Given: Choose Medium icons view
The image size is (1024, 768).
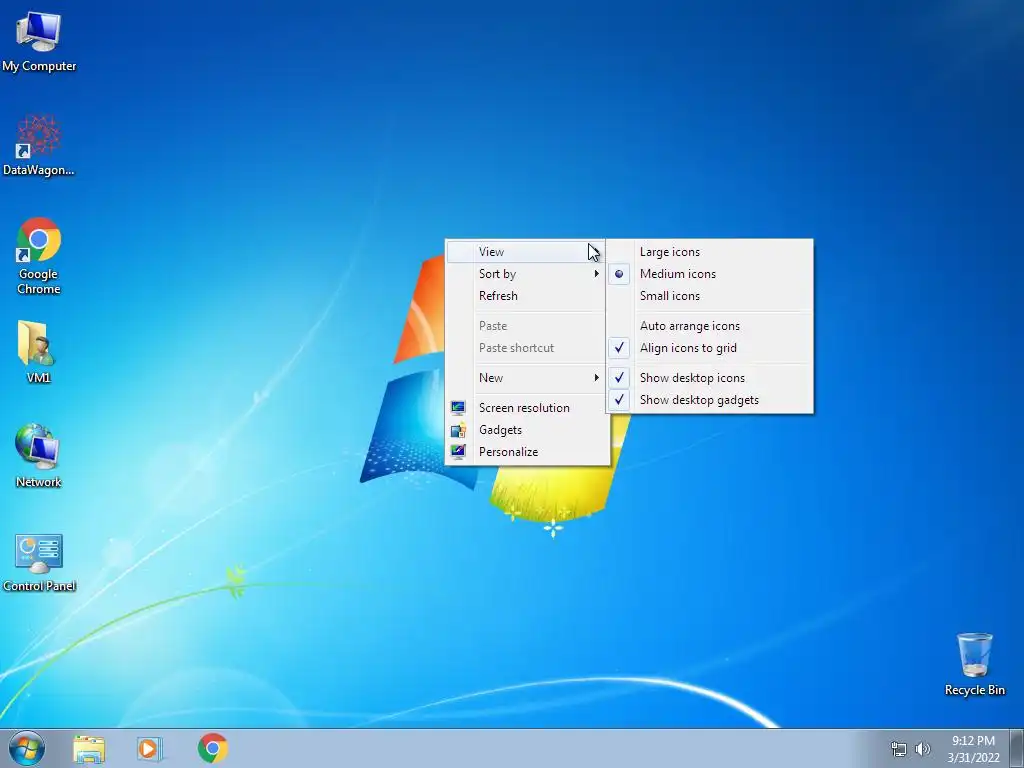Looking at the screenshot, I should [710, 274].
